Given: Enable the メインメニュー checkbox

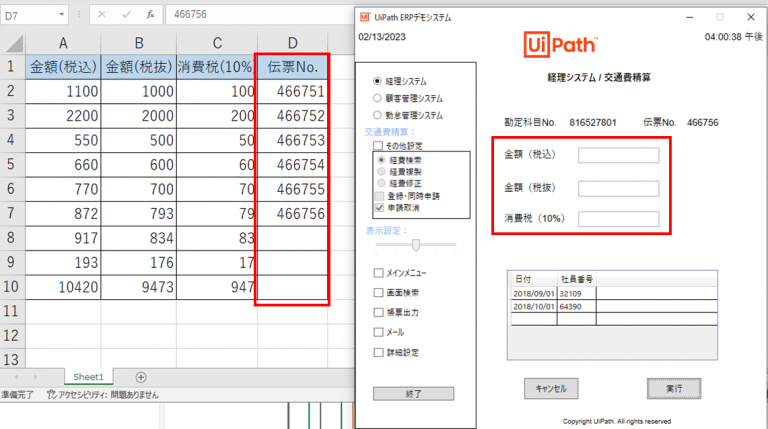Looking at the screenshot, I should coord(378,273).
